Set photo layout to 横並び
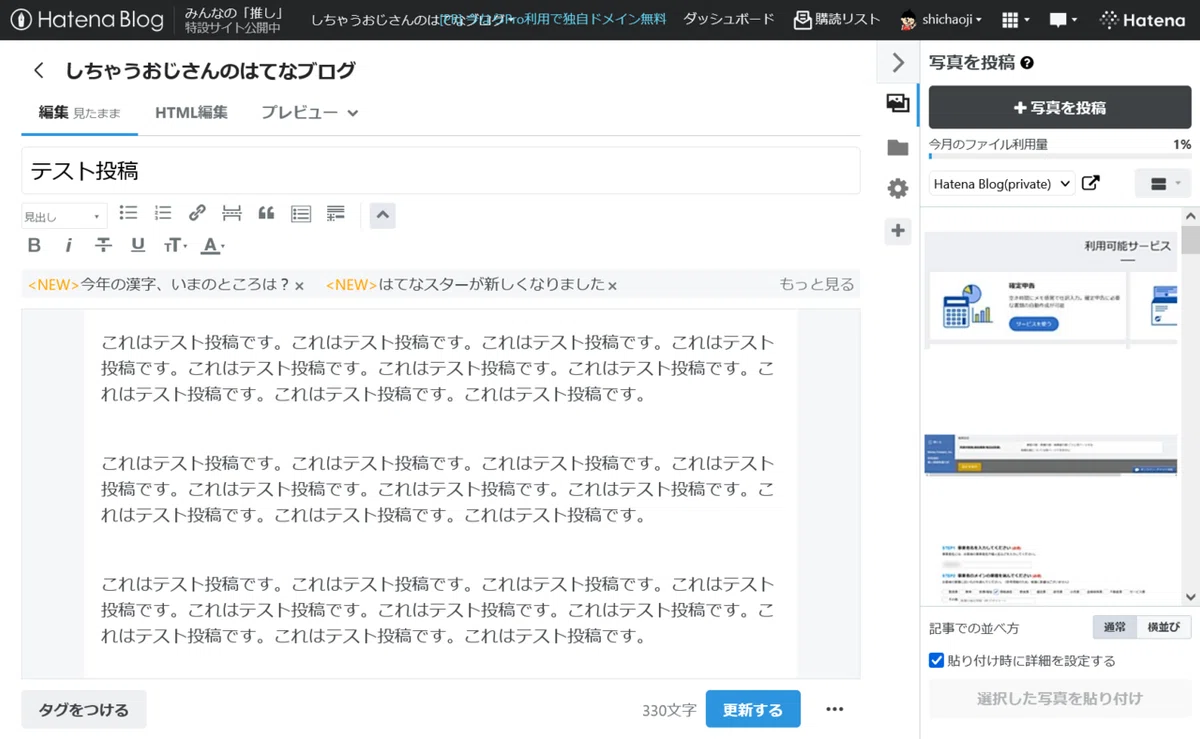This screenshot has height=739, width=1200. click(1164, 627)
